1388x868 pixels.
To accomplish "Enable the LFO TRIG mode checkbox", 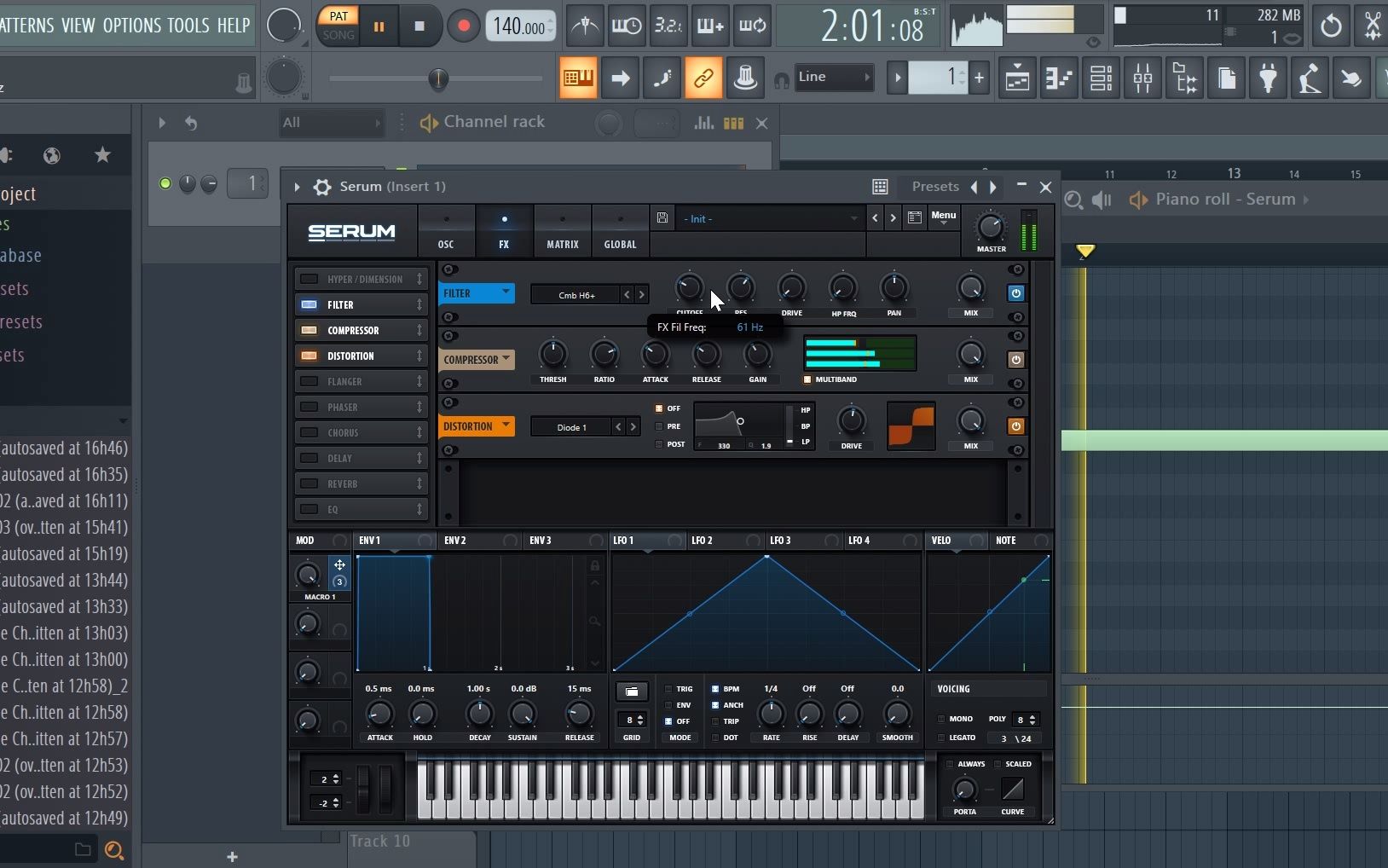I will (668, 689).
